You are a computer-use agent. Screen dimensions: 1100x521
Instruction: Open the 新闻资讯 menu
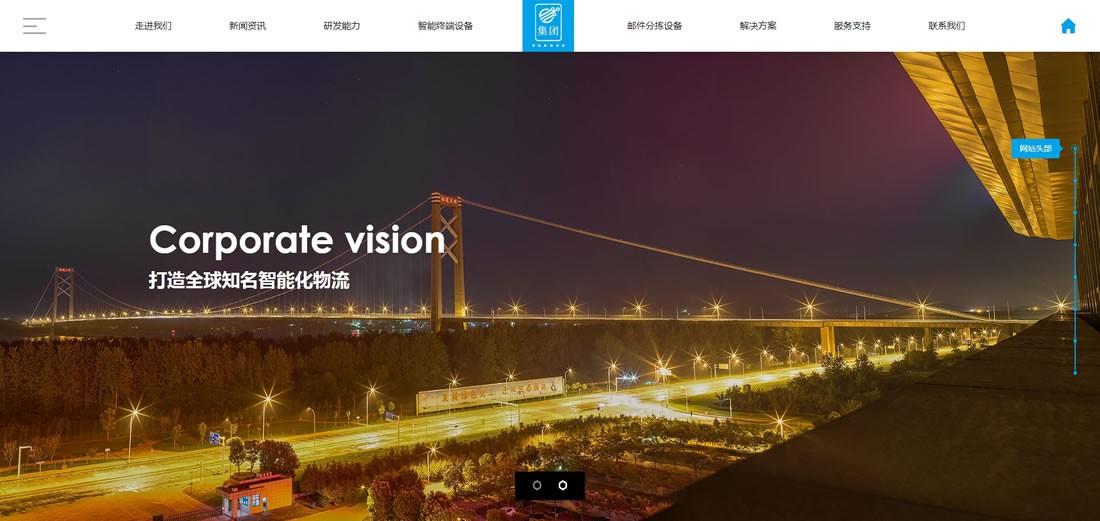coord(247,26)
